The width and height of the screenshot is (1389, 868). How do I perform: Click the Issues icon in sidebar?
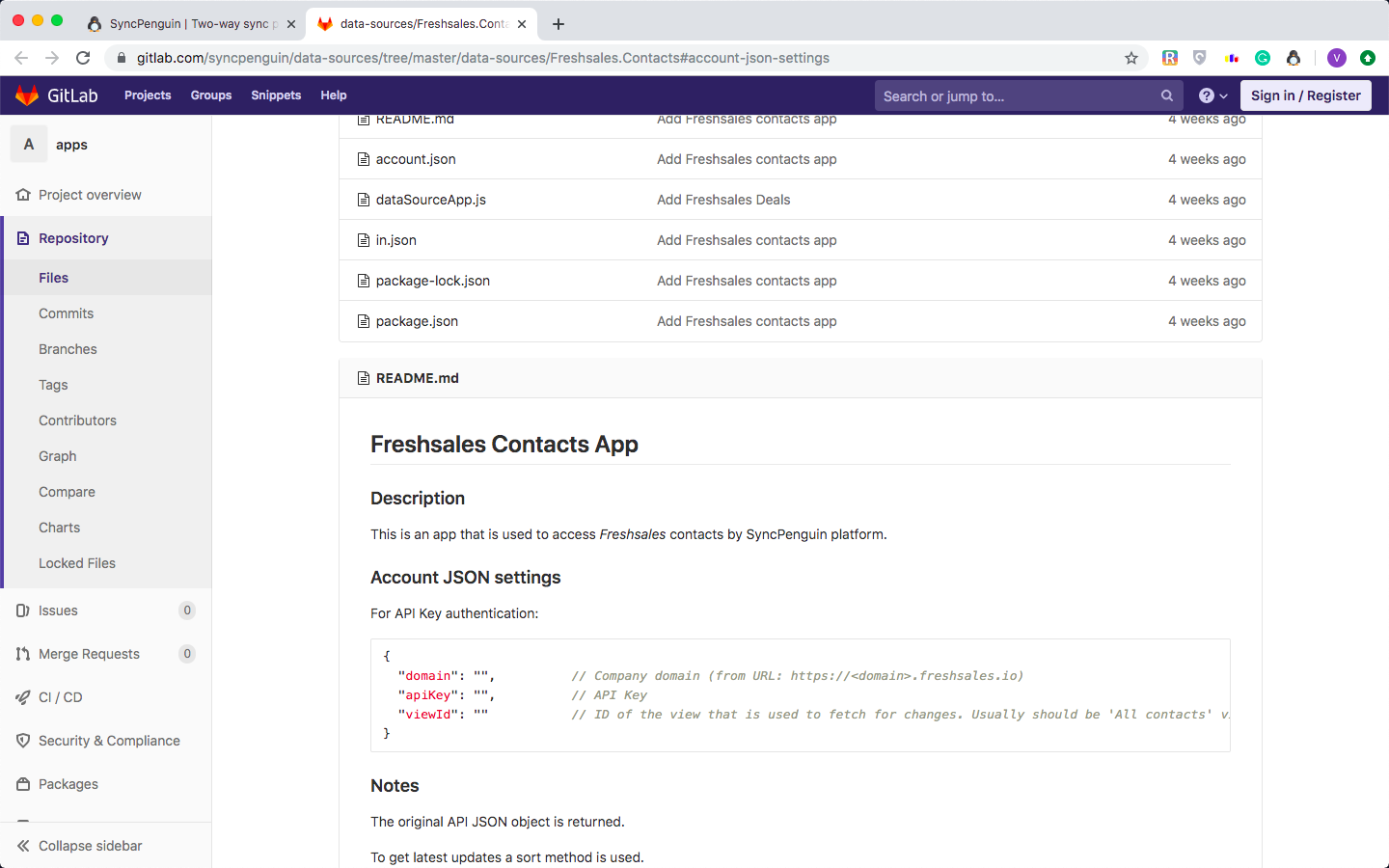point(23,610)
